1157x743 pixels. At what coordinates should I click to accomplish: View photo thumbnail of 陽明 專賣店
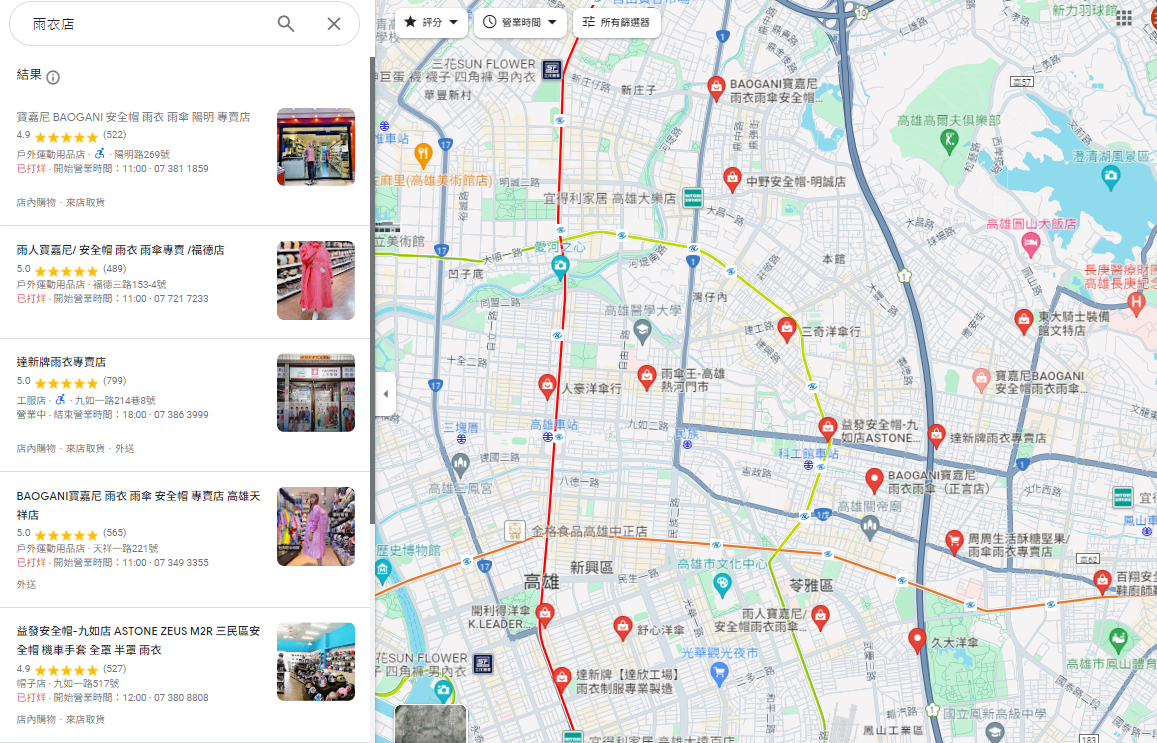pos(316,147)
